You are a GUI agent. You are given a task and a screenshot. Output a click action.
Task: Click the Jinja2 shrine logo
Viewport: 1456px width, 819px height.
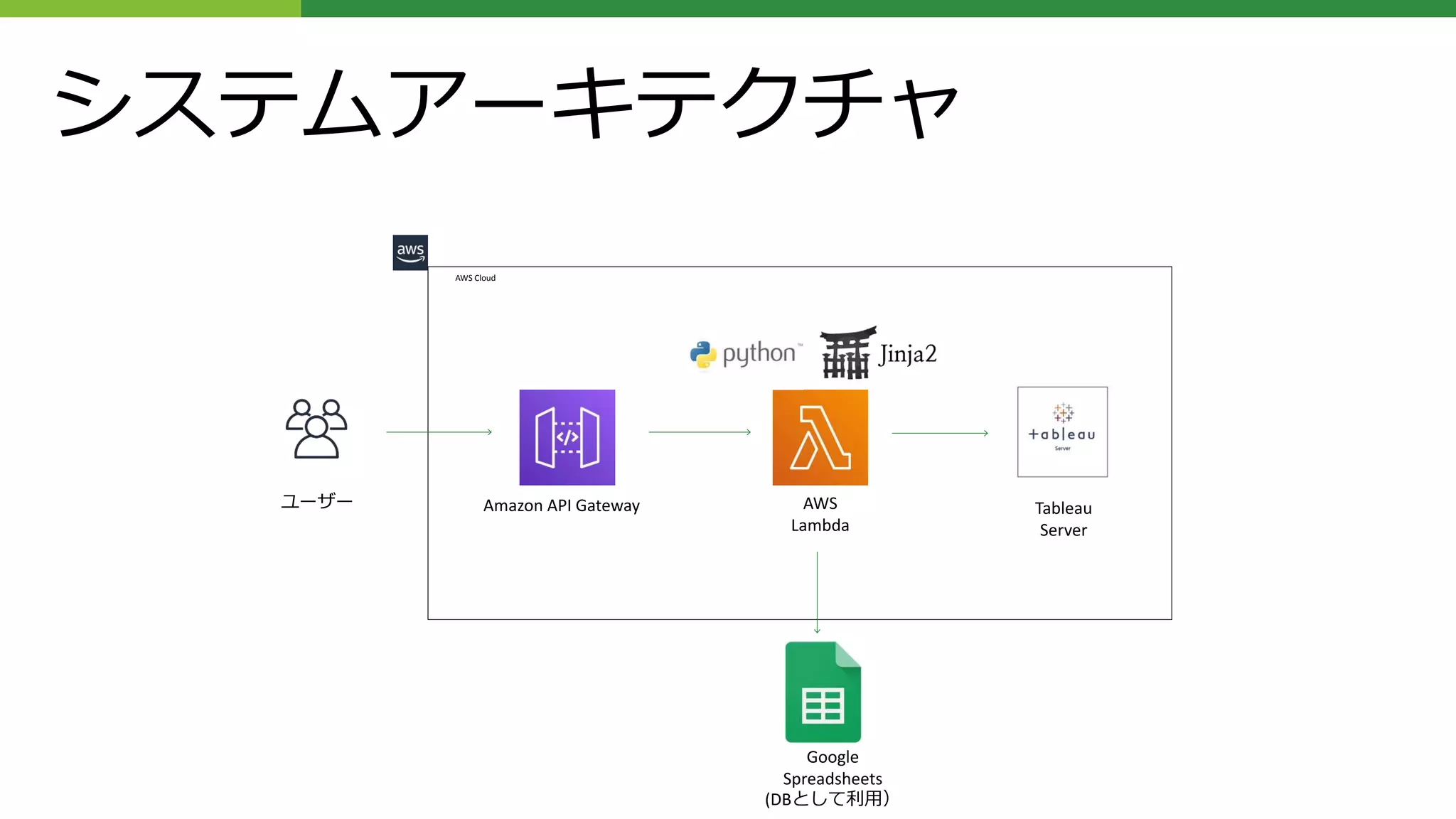point(878,353)
